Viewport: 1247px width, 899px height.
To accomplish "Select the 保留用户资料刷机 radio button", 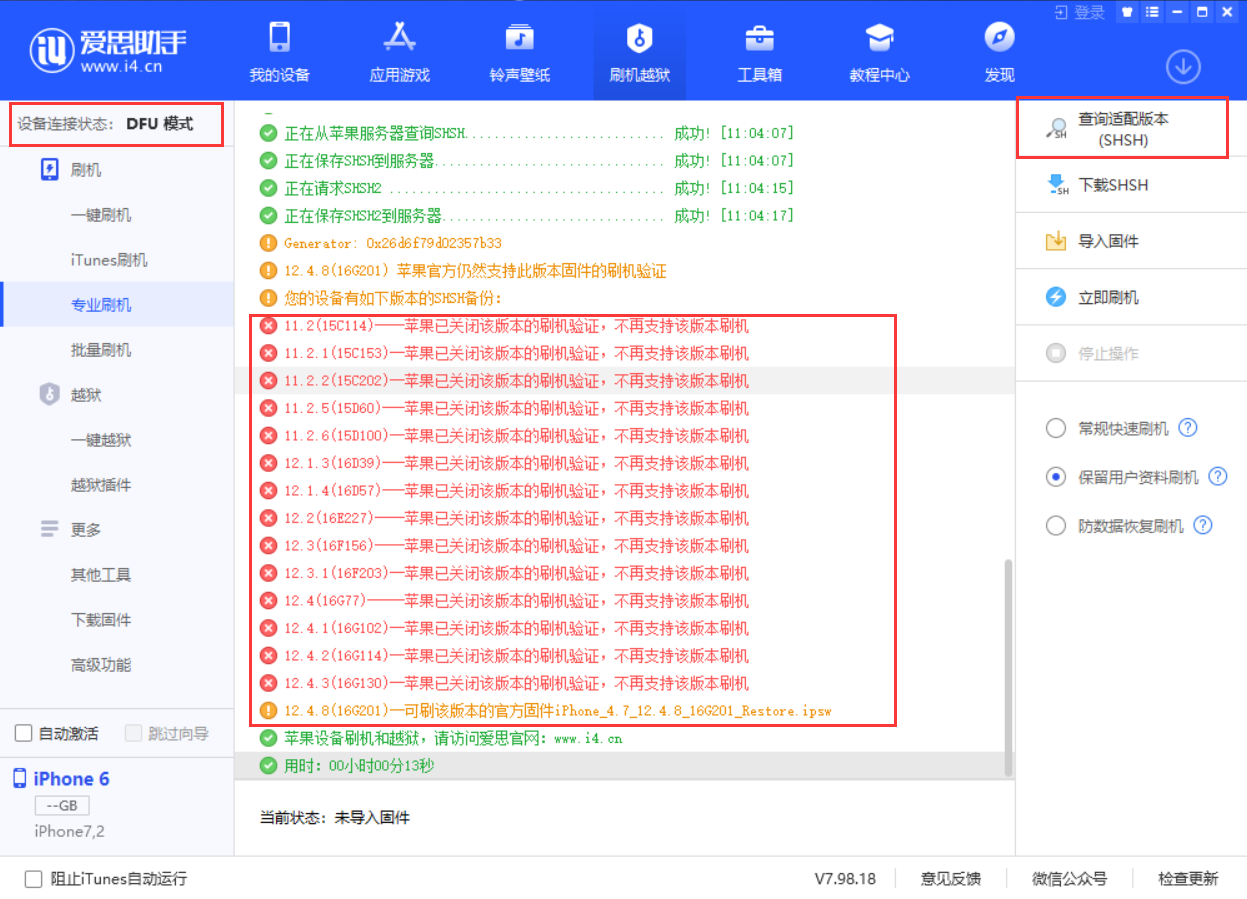I will pos(1055,477).
